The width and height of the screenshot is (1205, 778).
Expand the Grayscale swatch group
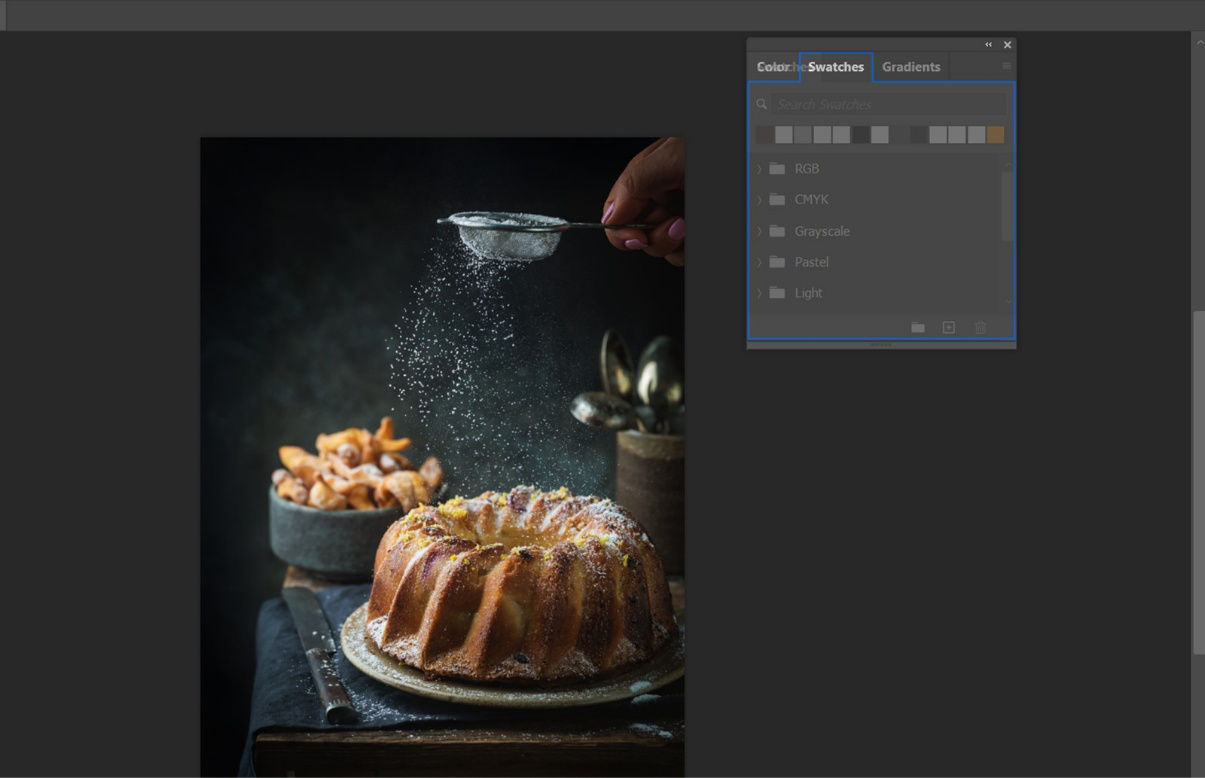coord(759,231)
